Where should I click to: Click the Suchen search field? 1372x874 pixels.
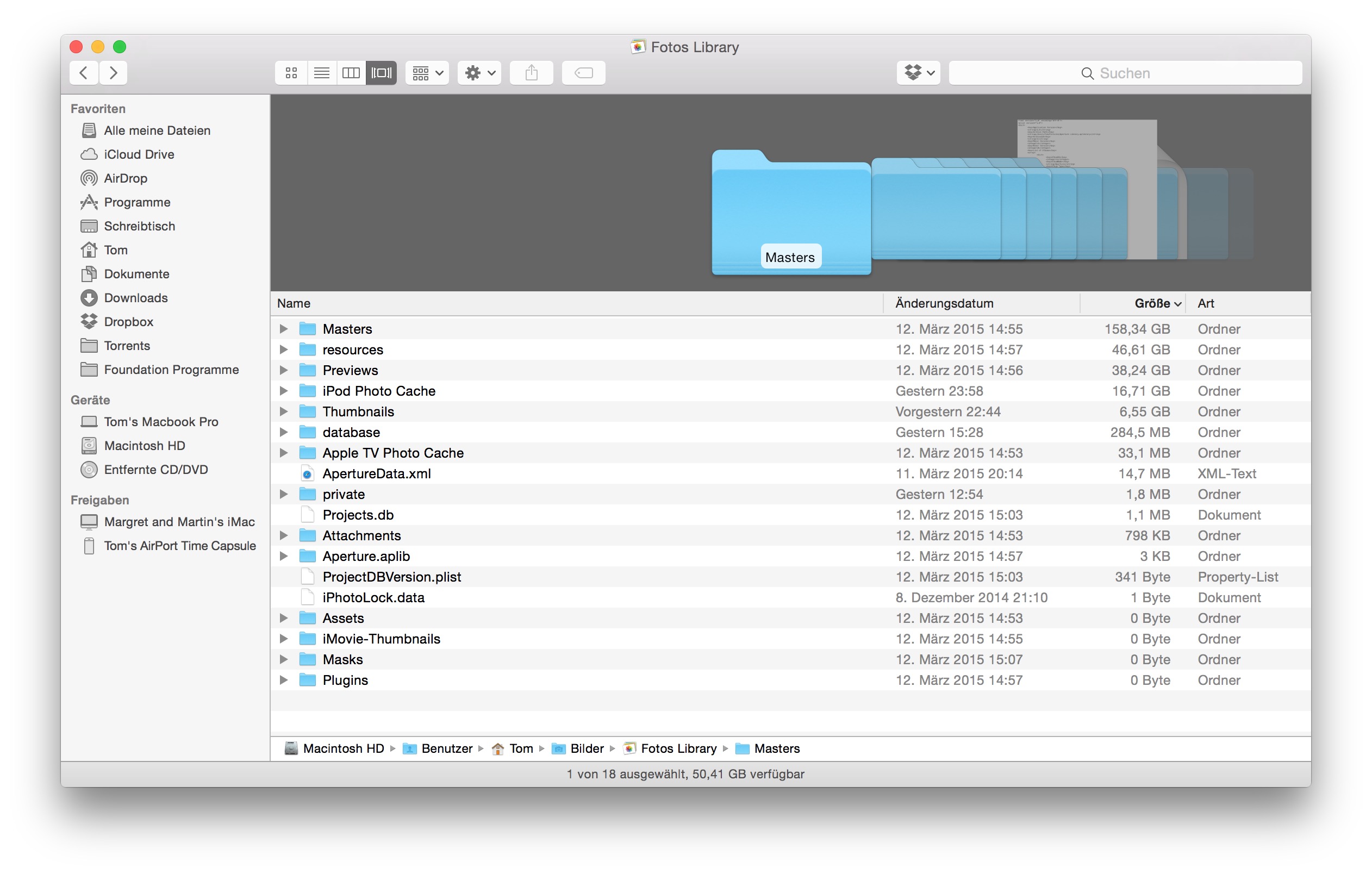(1125, 73)
